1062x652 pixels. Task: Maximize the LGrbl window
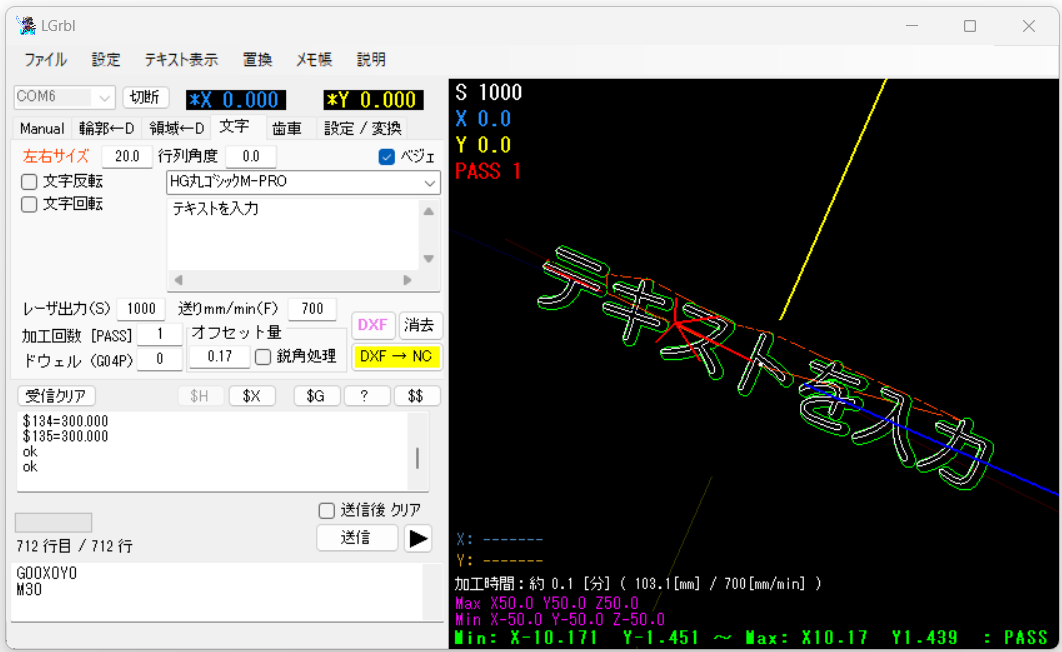[970, 26]
